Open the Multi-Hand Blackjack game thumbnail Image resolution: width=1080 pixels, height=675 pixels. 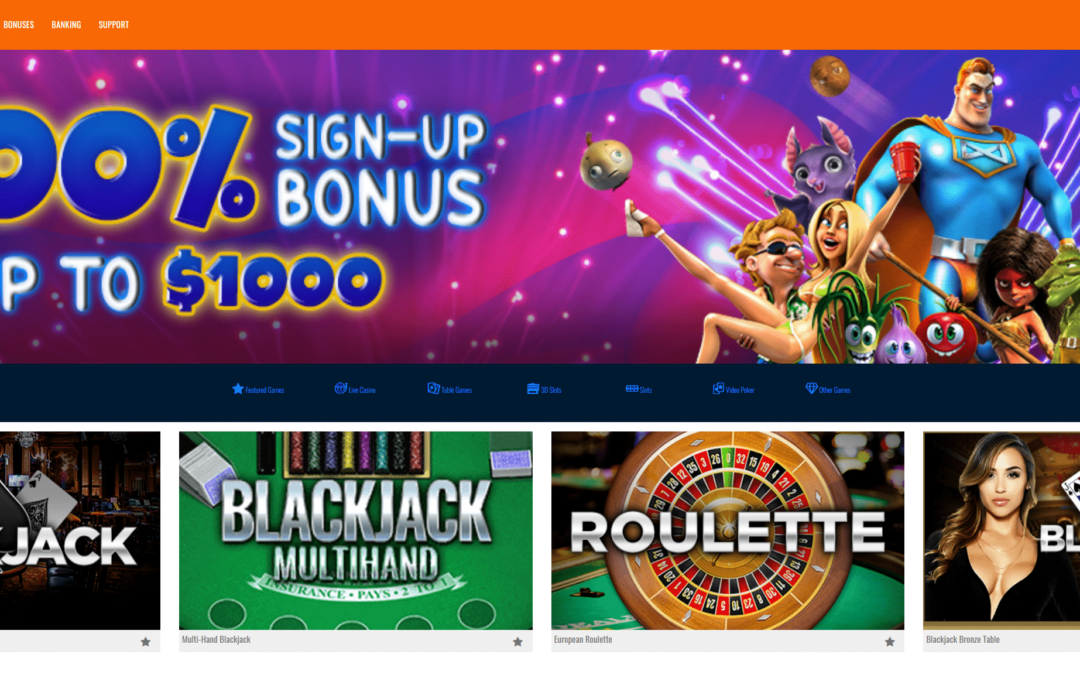click(355, 530)
